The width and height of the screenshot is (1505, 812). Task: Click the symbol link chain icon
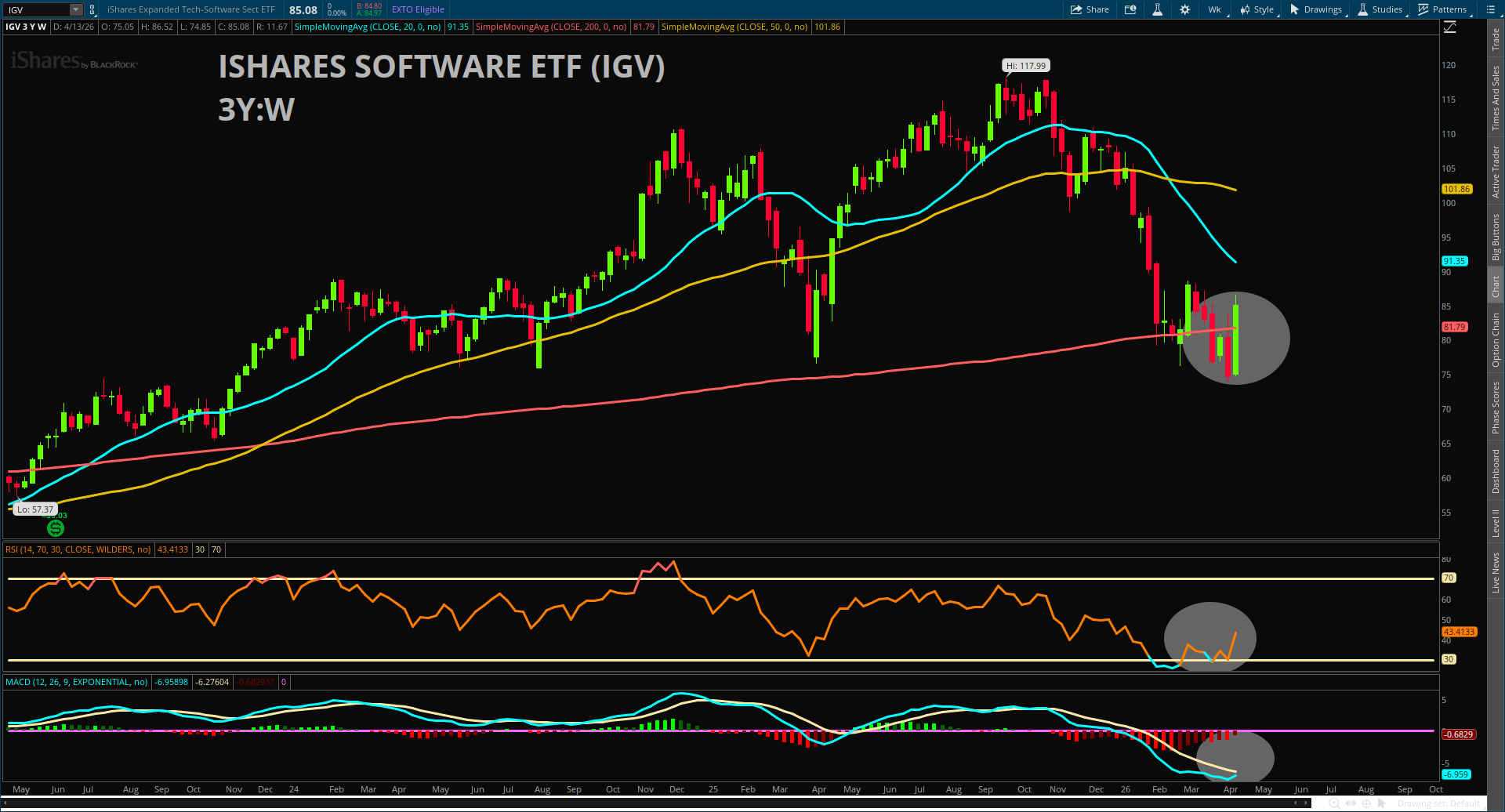tap(92, 10)
